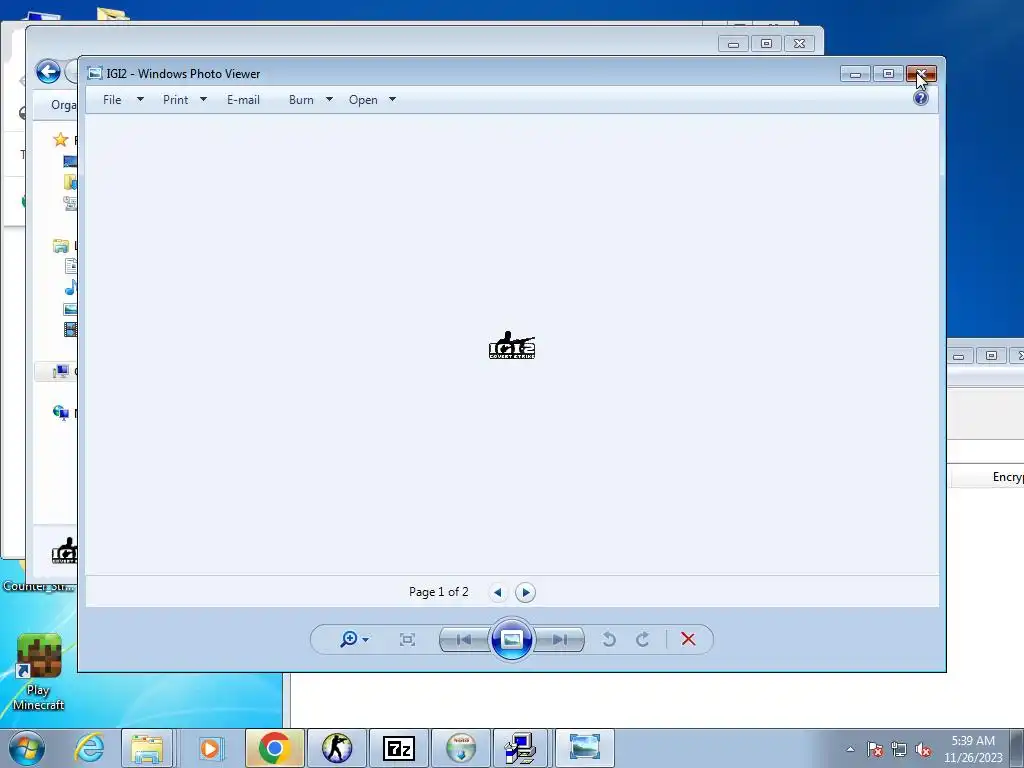
Task: Open the Windows Start button
Action: (26, 748)
